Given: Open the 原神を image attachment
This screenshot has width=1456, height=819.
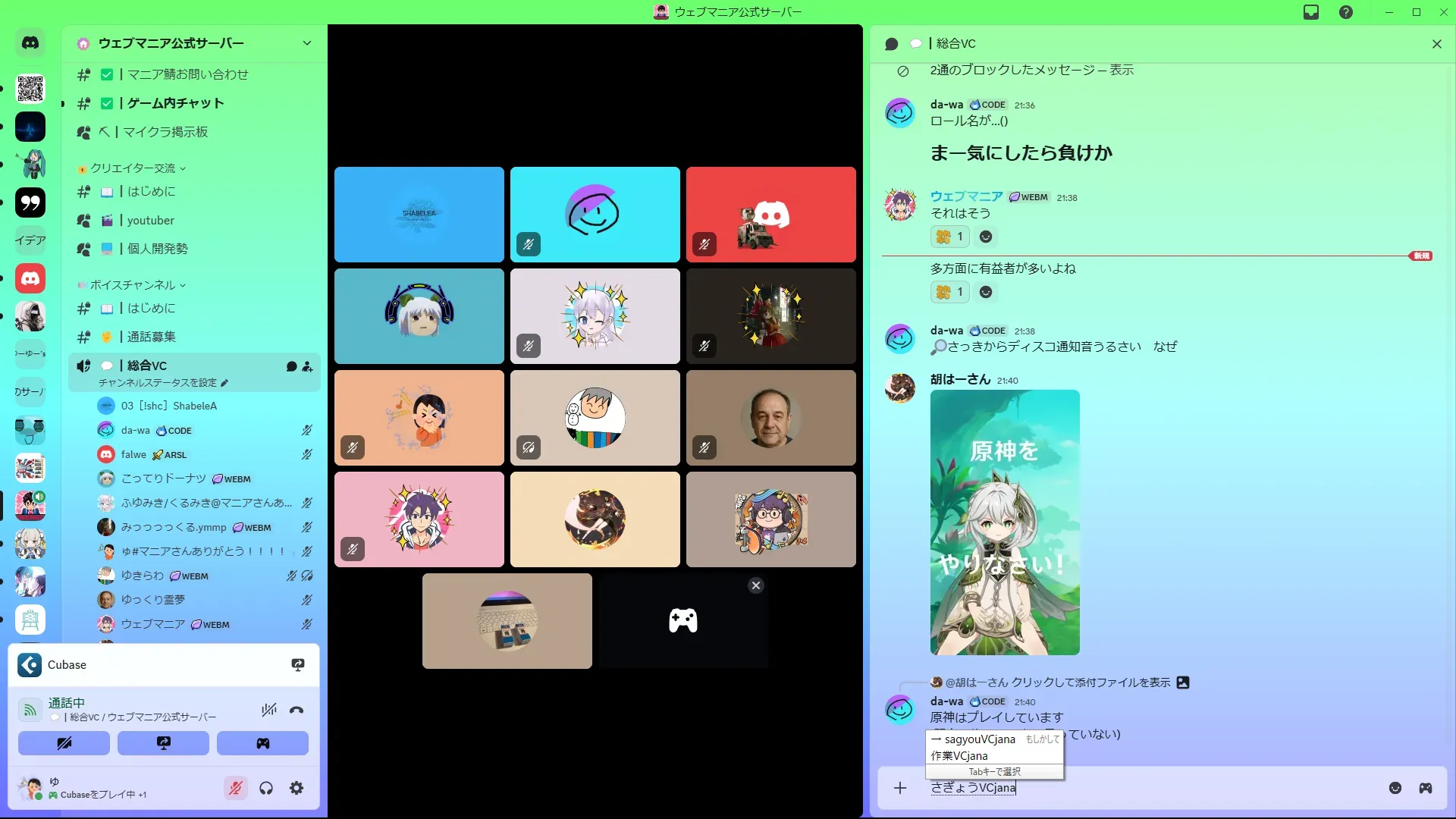Looking at the screenshot, I should tap(1005, 522).
